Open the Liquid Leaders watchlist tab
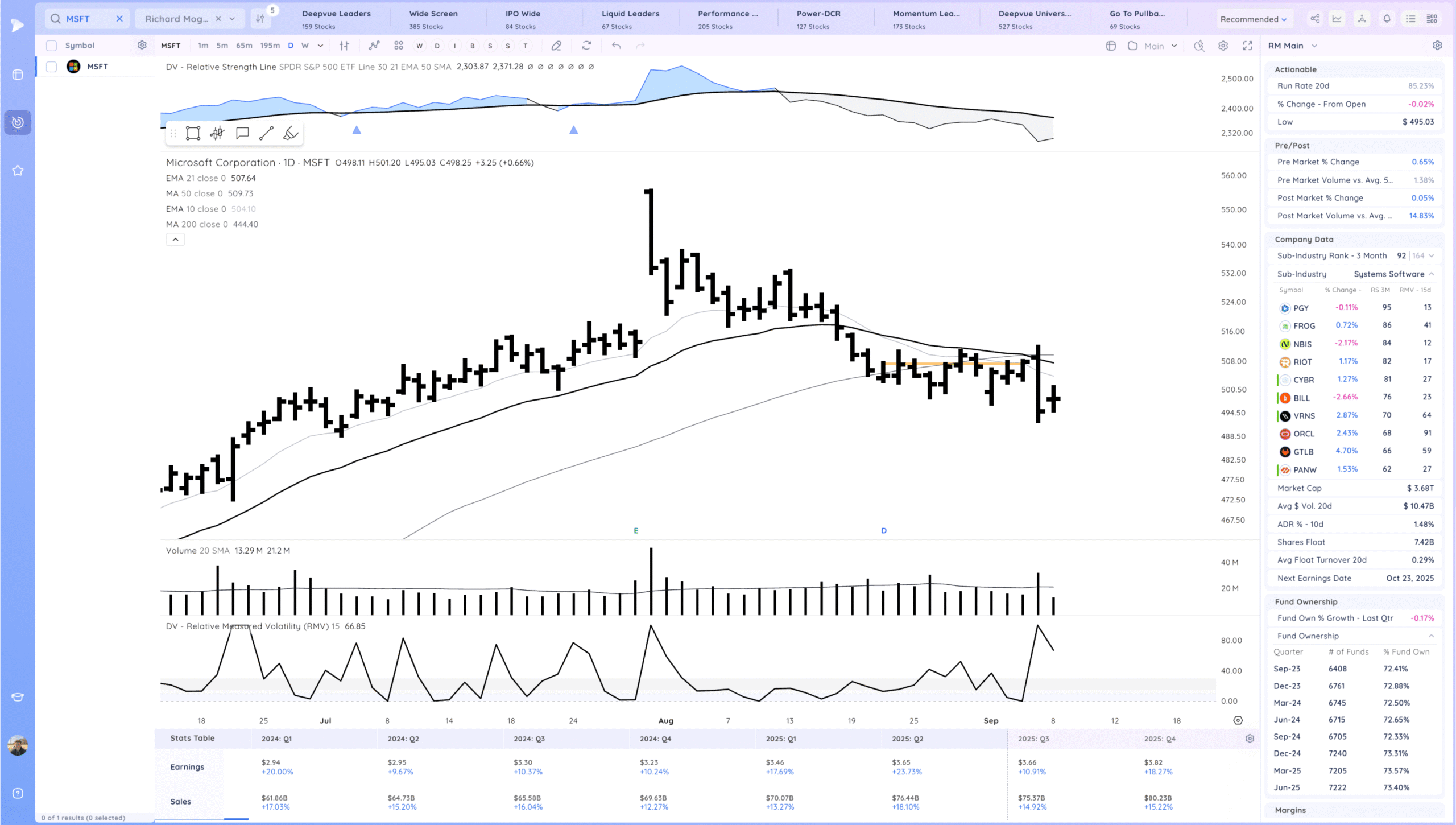 tap(630, 19)
